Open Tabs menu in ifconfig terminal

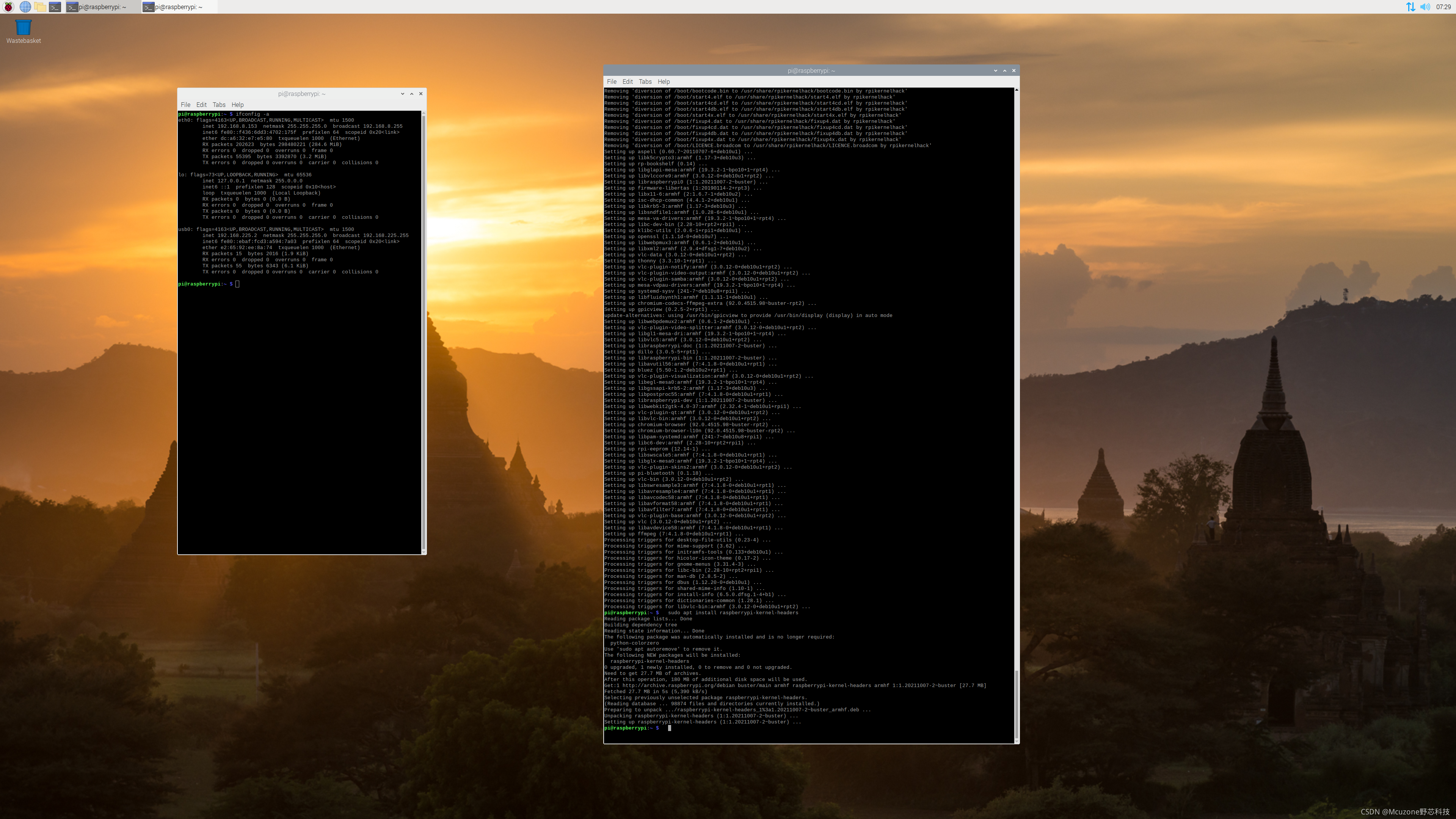click(219, 105)
